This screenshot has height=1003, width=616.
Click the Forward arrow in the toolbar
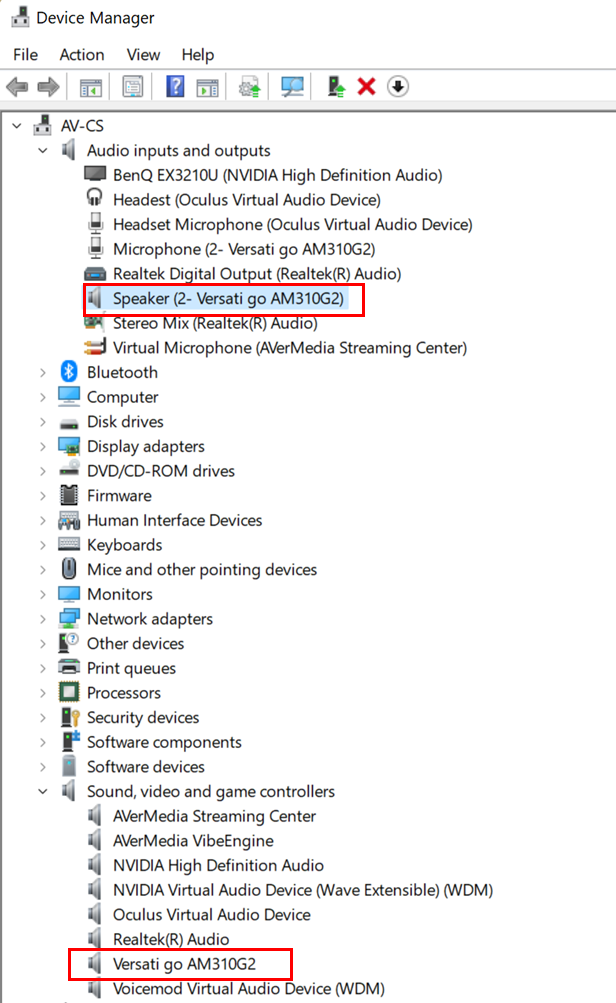click(47, 87)
